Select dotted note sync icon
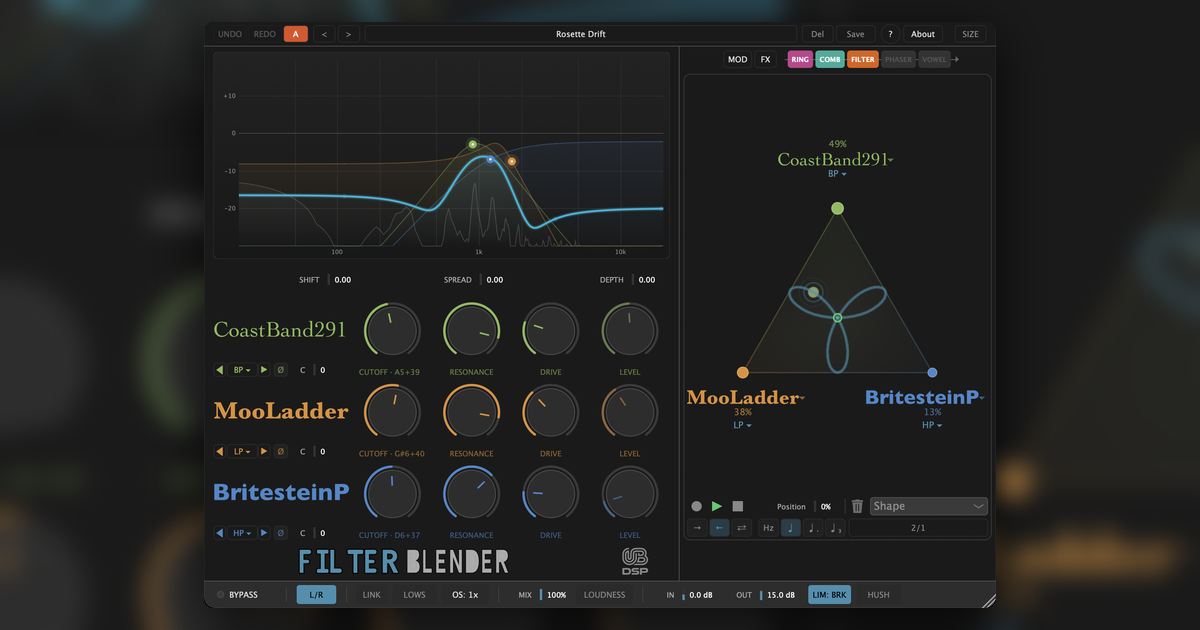 813,528
